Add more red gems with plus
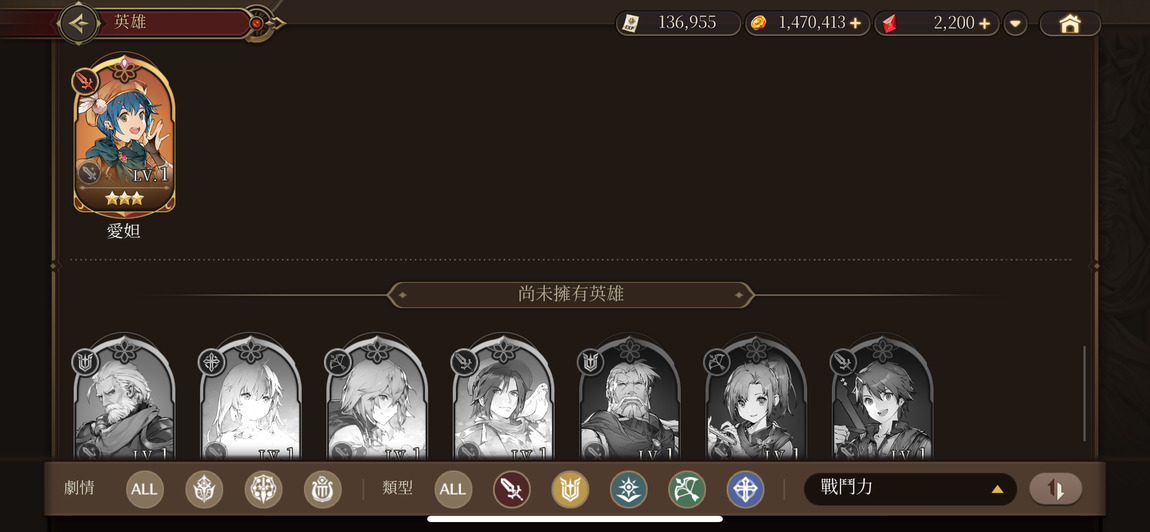The image size is (1150, 532). (984, 23)
